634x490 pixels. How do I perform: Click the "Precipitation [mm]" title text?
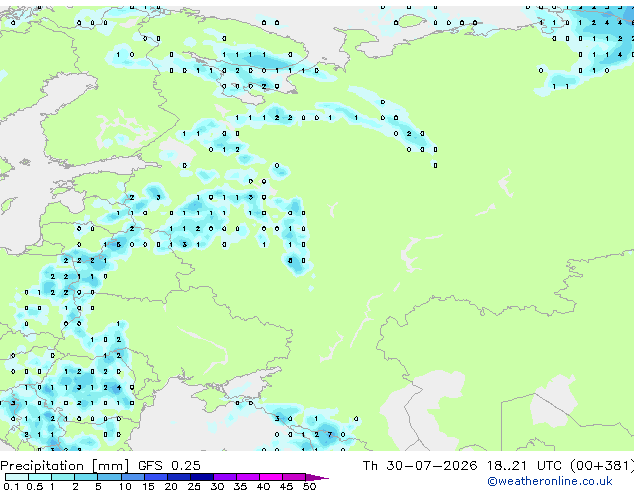click(x=65, y=466)
